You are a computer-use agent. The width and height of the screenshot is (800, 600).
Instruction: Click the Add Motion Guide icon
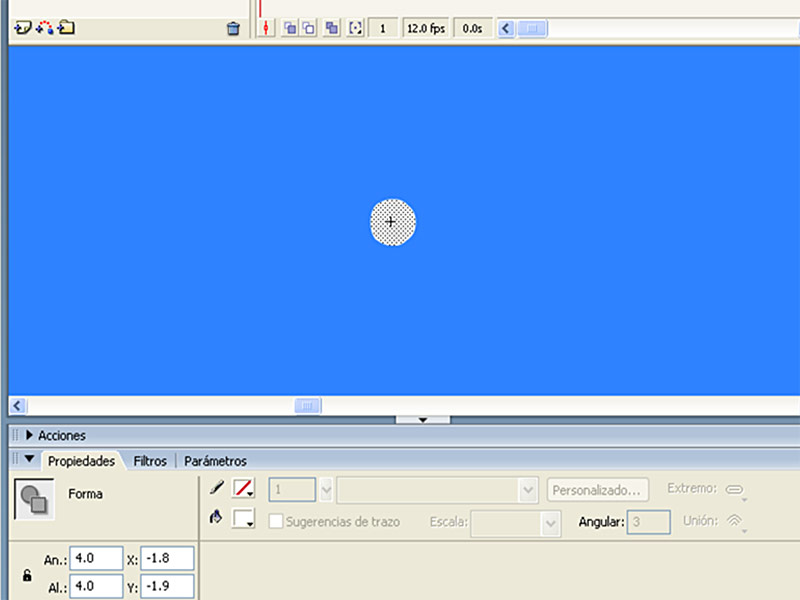(42, 28)
